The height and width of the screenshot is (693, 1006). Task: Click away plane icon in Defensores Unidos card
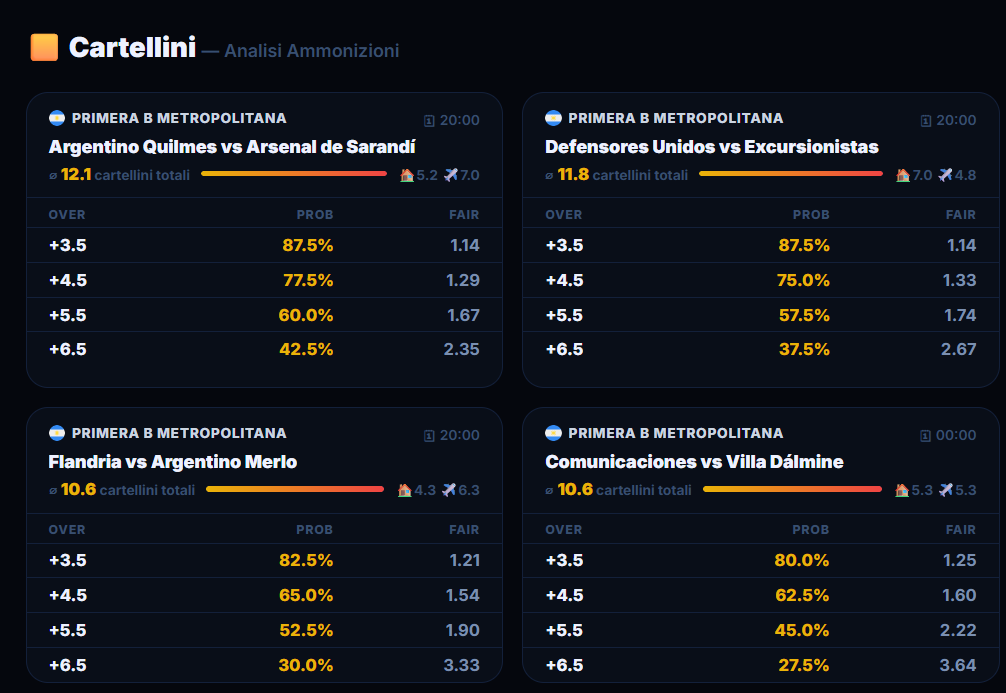click(945, 175)
